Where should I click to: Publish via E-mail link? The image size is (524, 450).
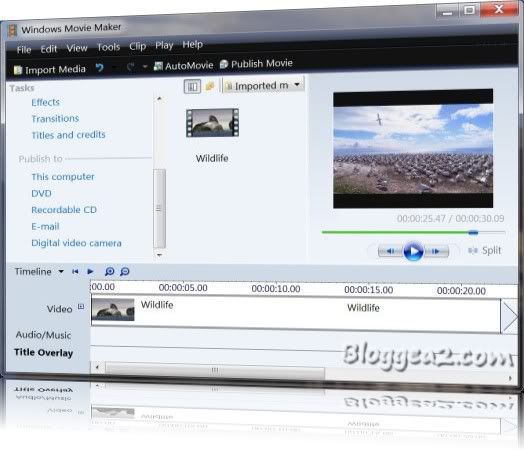pos(45,227)
